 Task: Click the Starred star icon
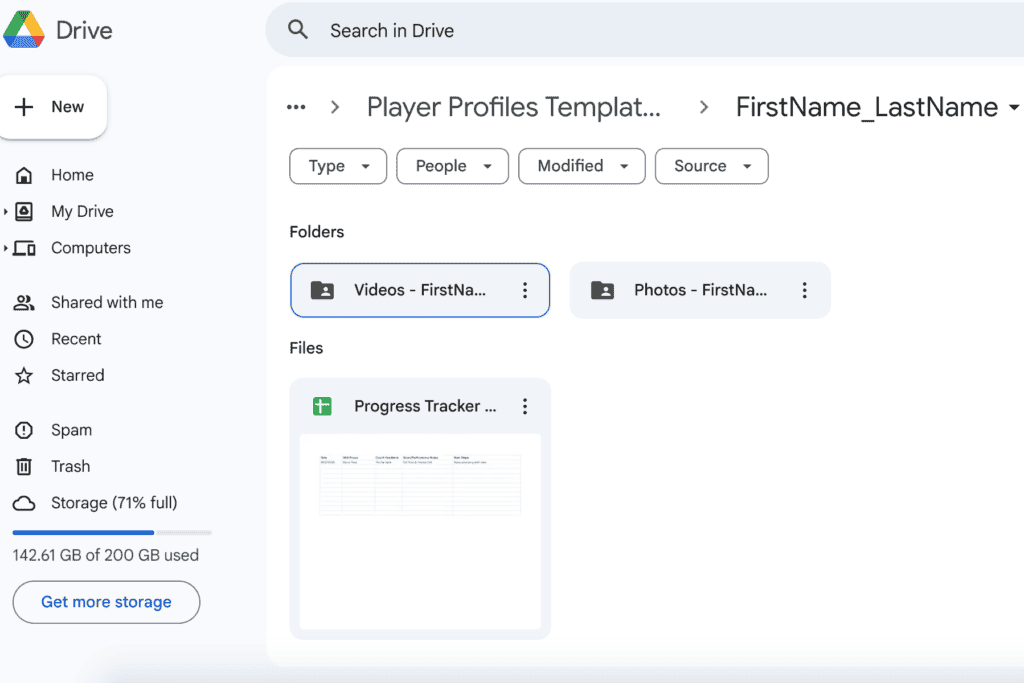pyautogui.click(x=24, y=375)
